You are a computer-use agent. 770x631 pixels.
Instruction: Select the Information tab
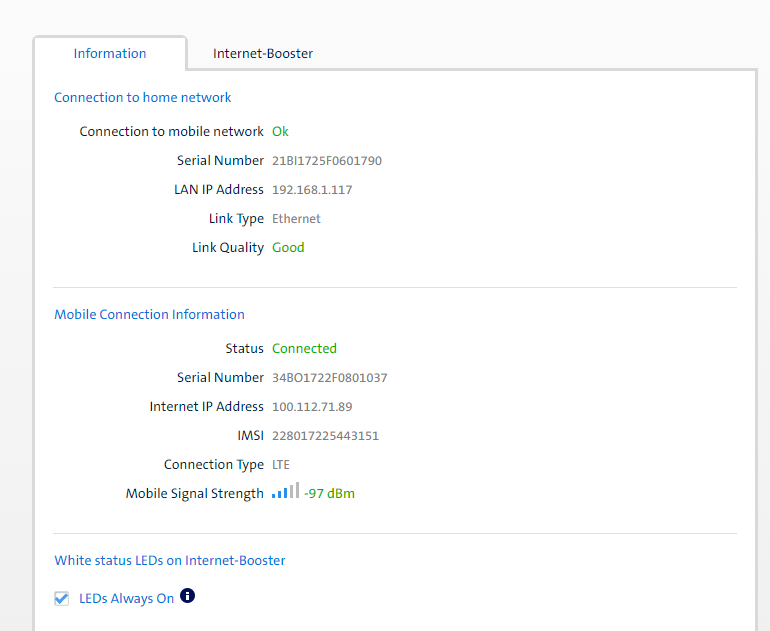click(x=110, y=54)
